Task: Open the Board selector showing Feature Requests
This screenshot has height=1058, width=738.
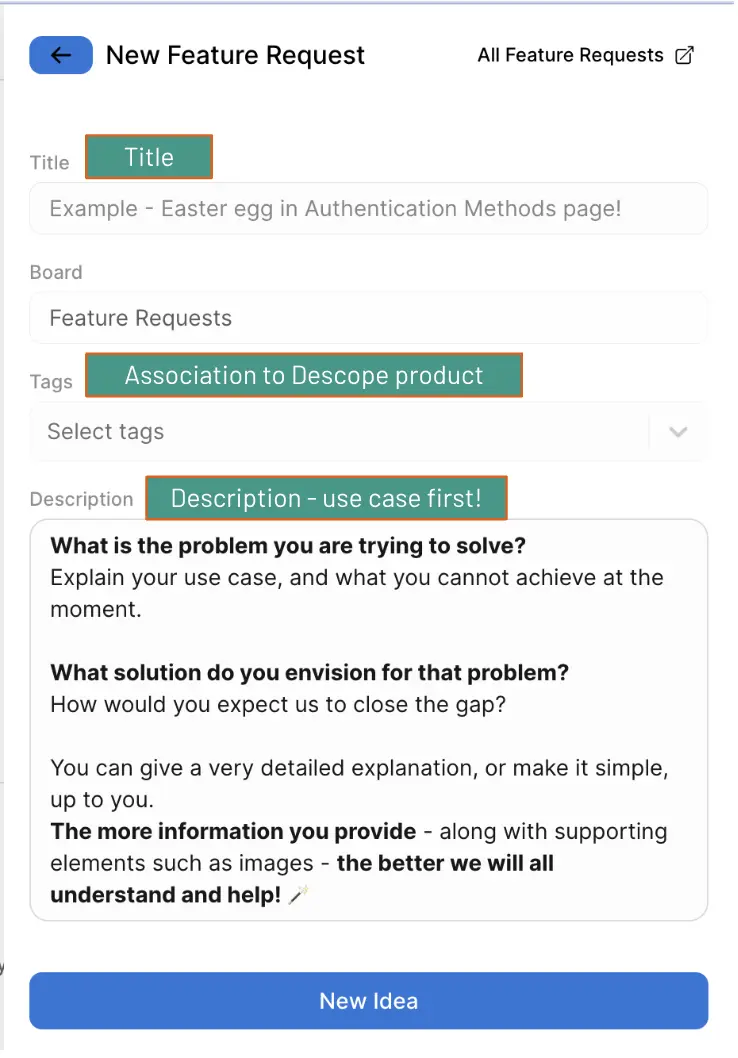Action: point(368,317)
